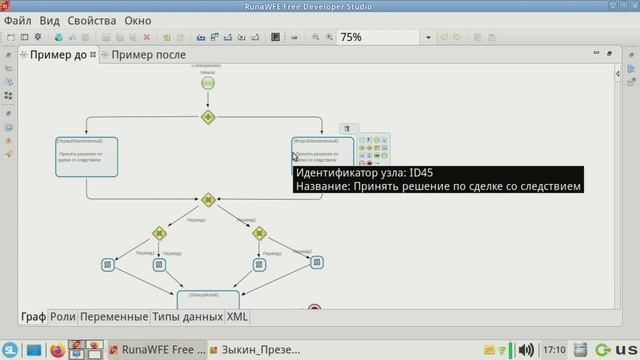Click the yellow folder toolbar icon
This screenshot has height=360, width=640.
coord(167,37)
